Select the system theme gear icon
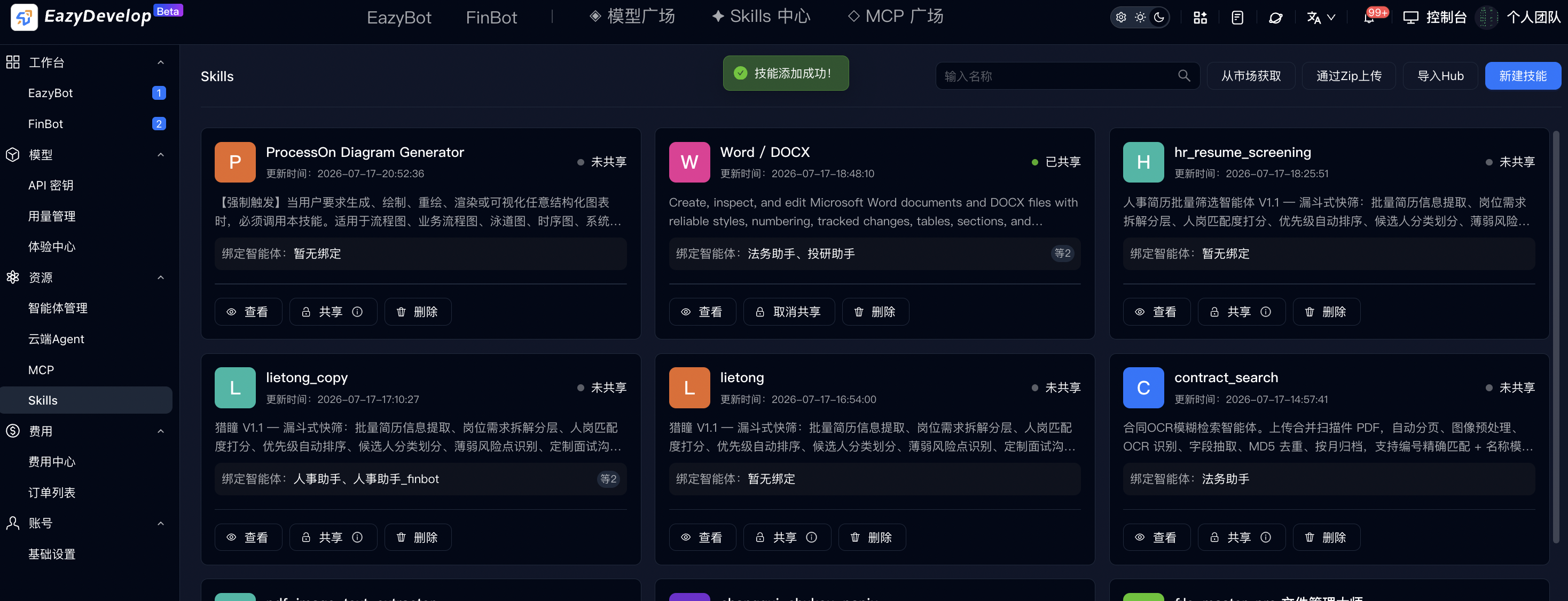Screen dimensions: 1568x601 (1121, 17)
